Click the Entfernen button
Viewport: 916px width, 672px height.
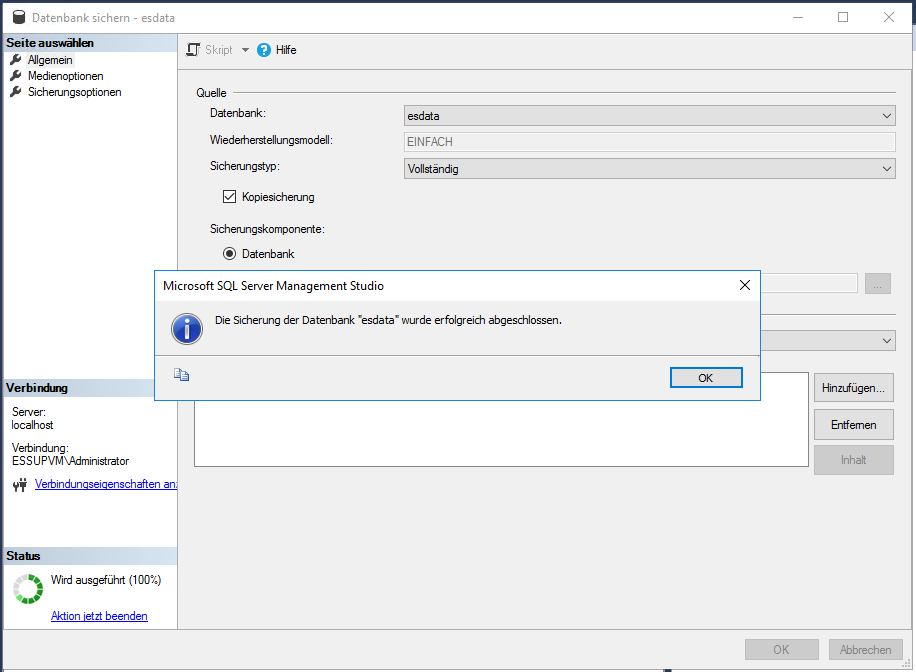click(853, 425)
